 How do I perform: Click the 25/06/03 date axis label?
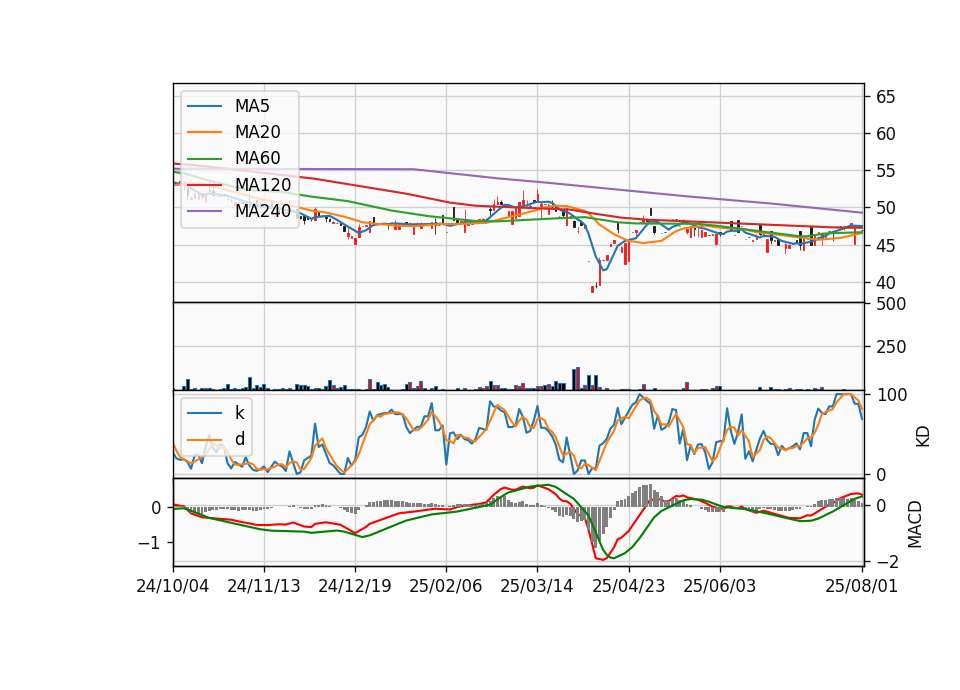719,586
